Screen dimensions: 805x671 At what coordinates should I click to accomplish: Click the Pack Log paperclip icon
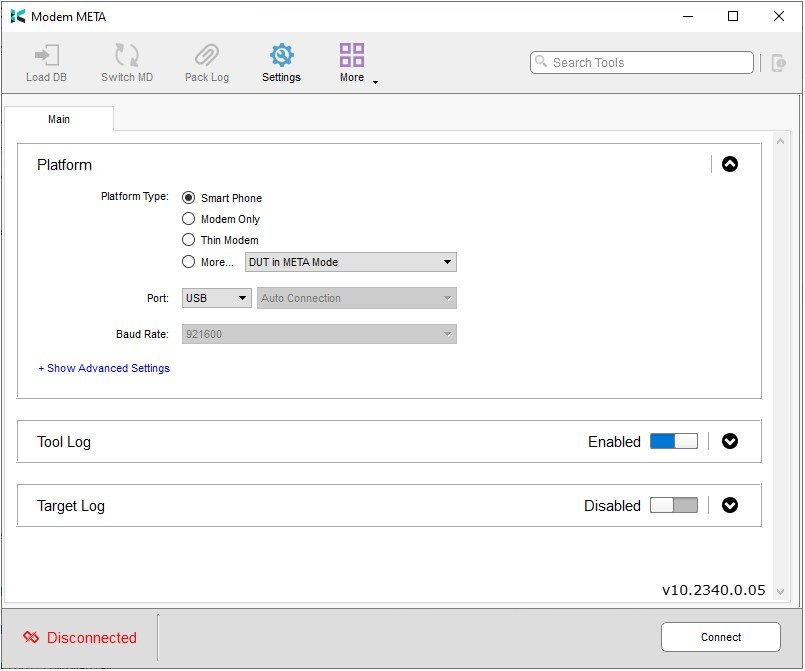[x=207, y=55]
